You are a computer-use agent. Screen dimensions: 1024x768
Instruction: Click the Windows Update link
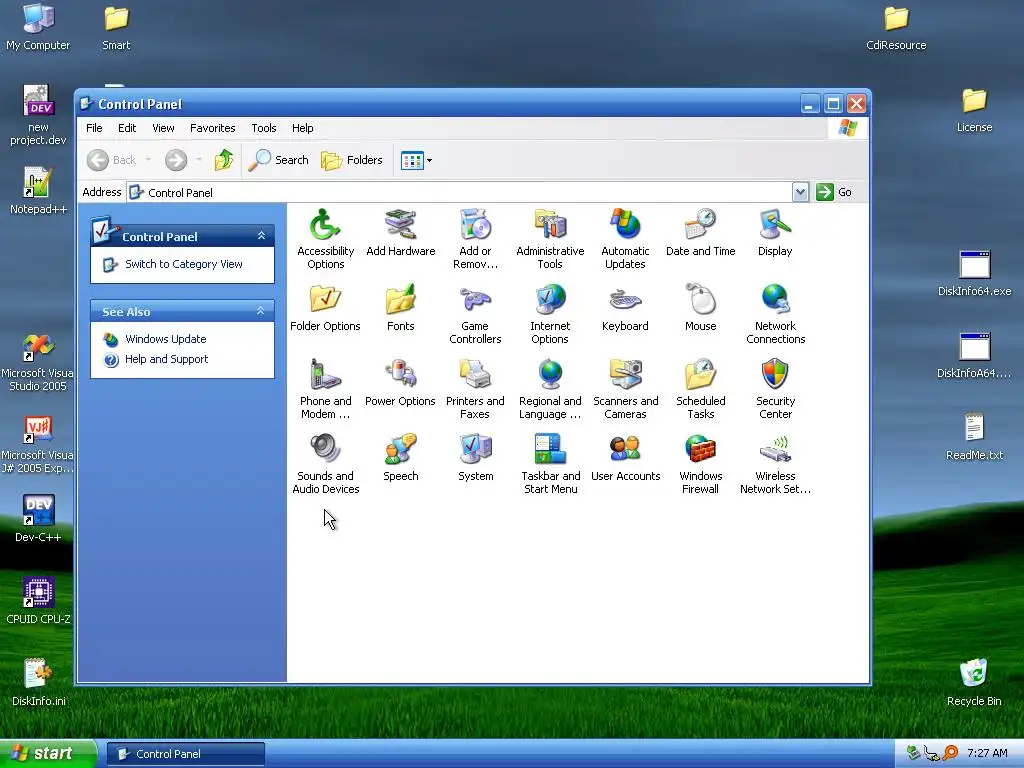[165, 339]
